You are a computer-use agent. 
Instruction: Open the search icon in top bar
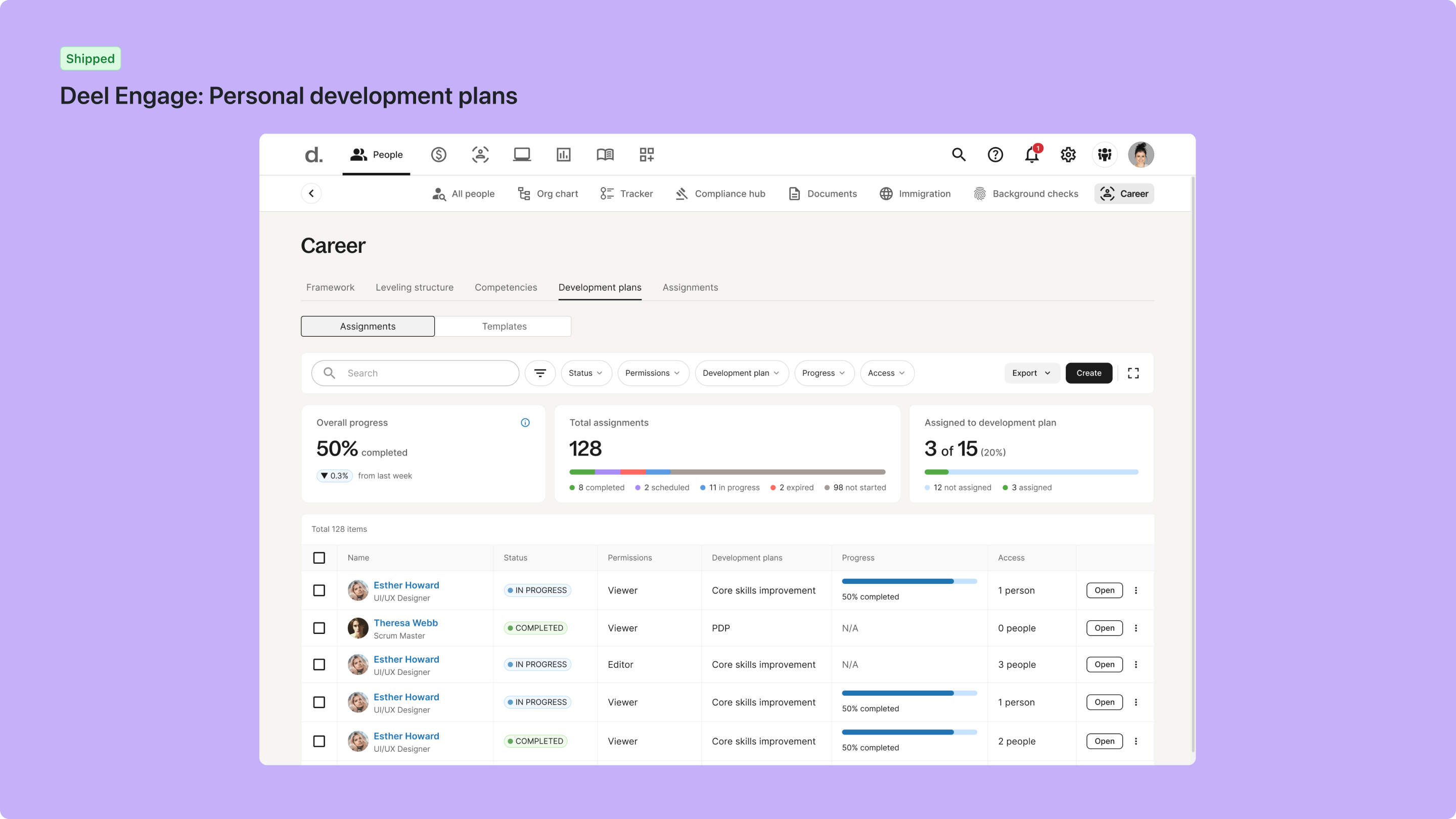959,154
